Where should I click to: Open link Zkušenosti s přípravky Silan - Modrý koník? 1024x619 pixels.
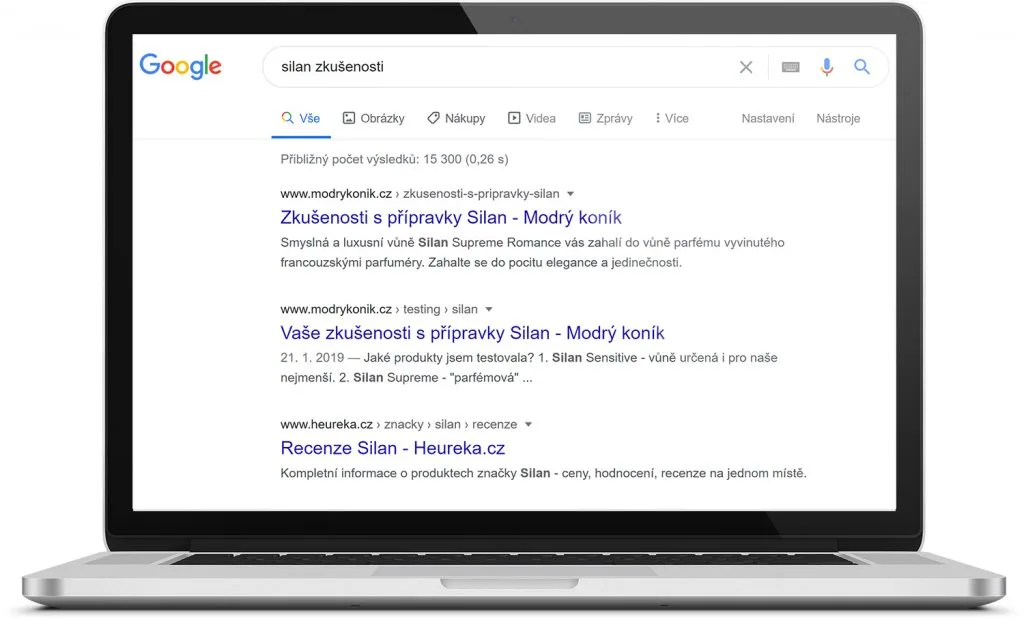451,217
